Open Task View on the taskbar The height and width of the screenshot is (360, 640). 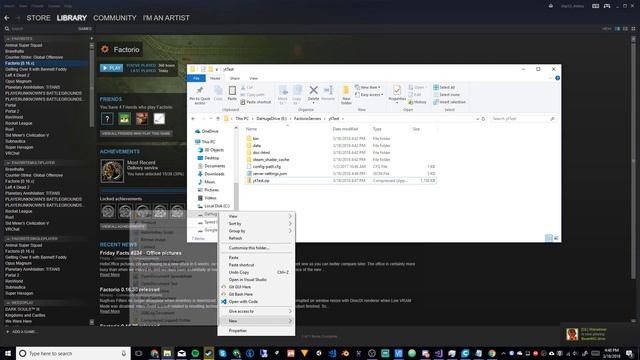[138, 353]
